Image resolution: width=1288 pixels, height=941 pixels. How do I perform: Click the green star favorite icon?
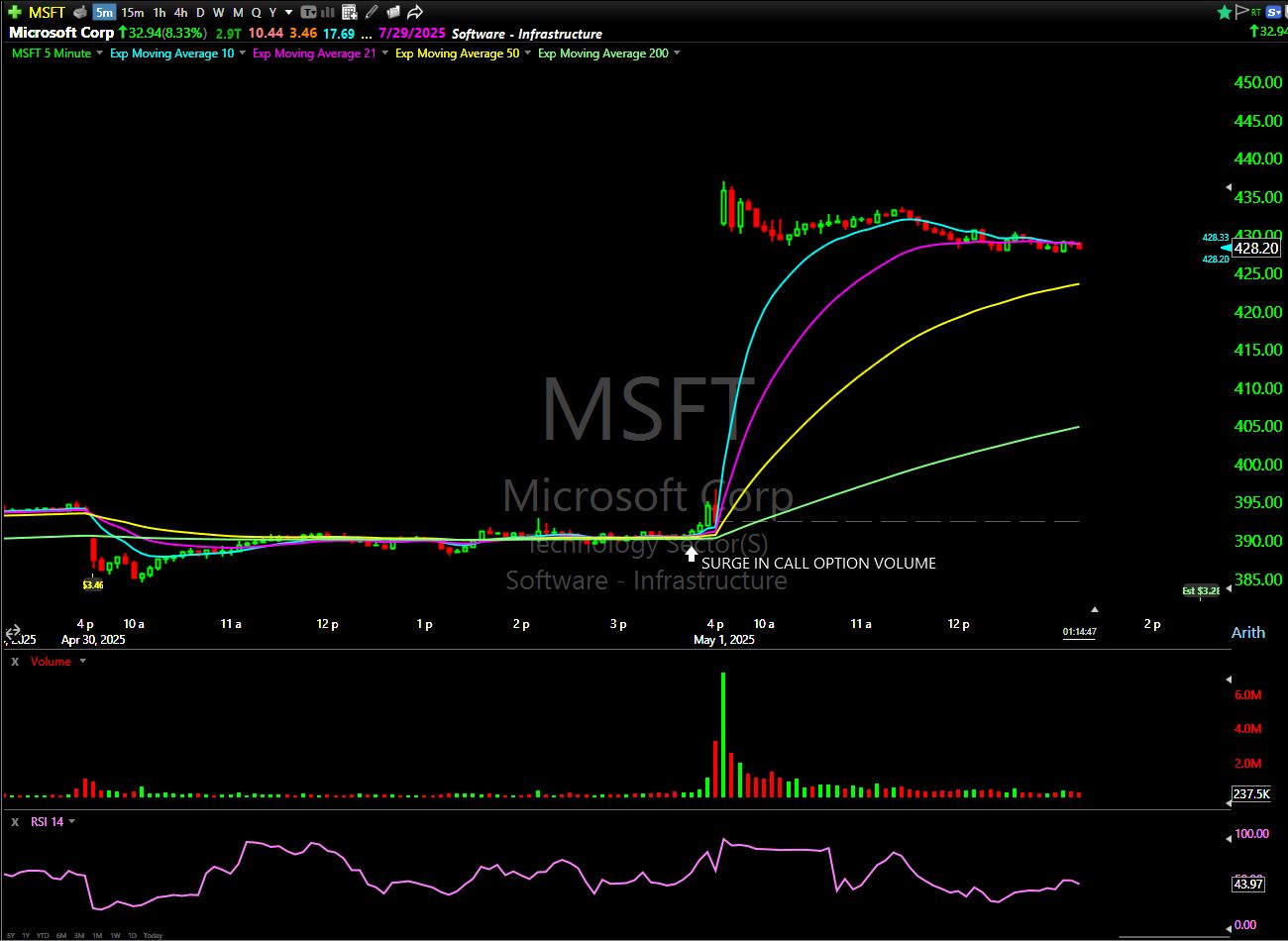coord(1225,12)
